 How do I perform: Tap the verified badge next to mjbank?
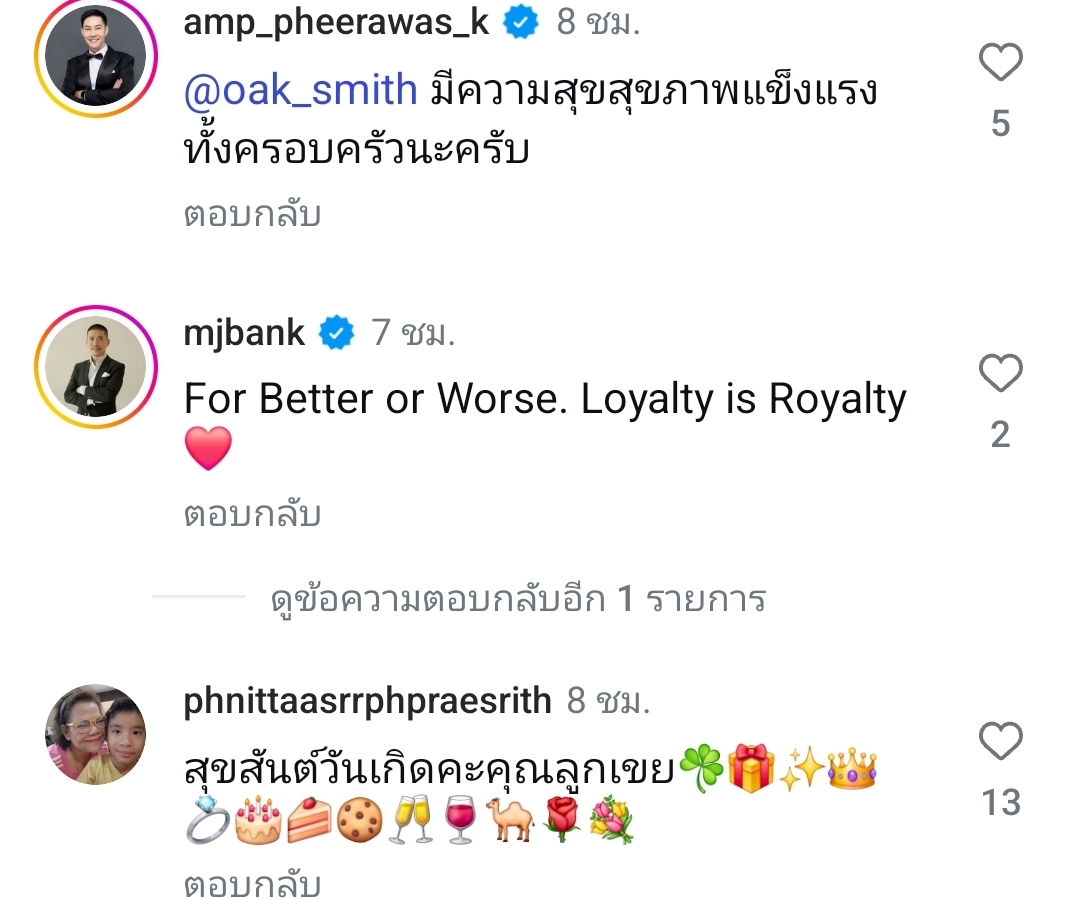(x=336, y=333)
